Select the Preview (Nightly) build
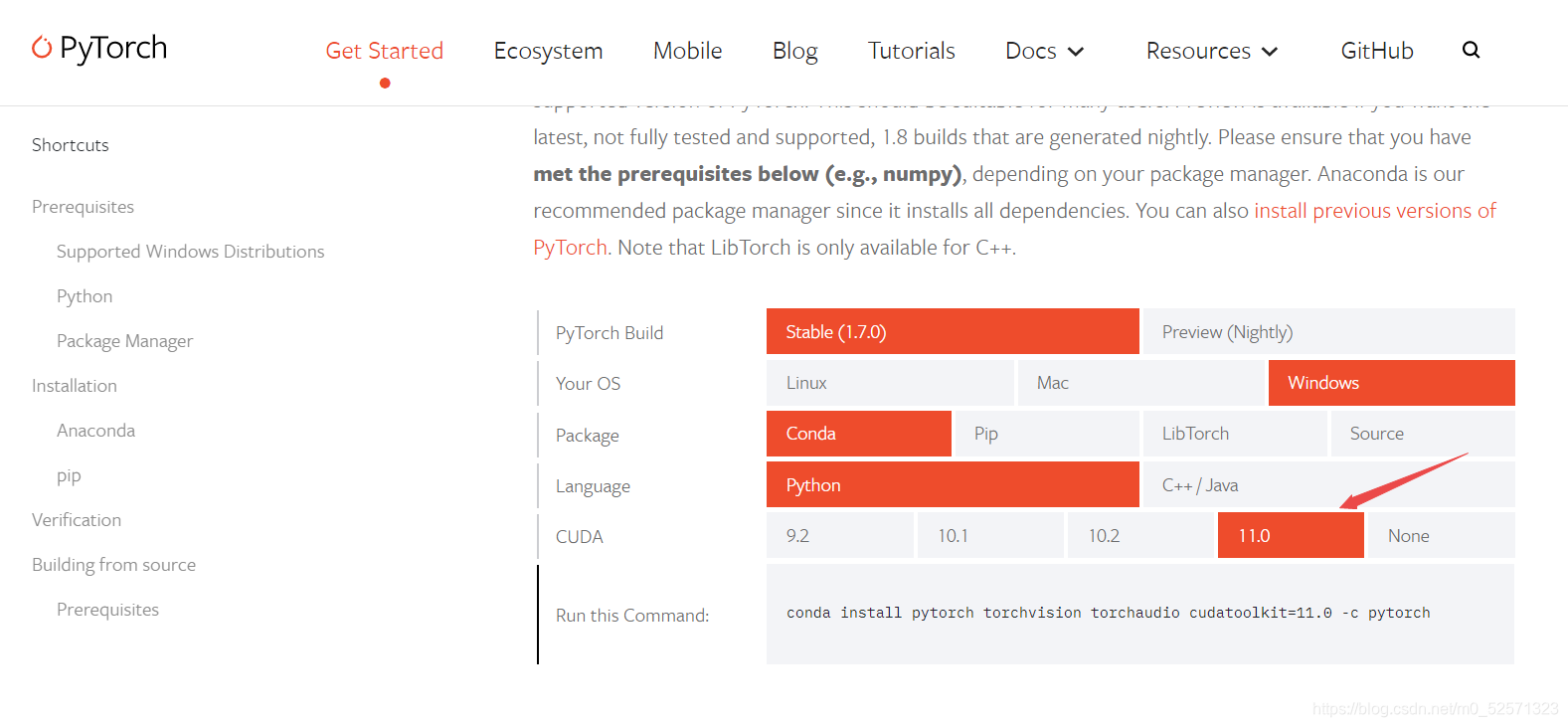 [1328, 331]
